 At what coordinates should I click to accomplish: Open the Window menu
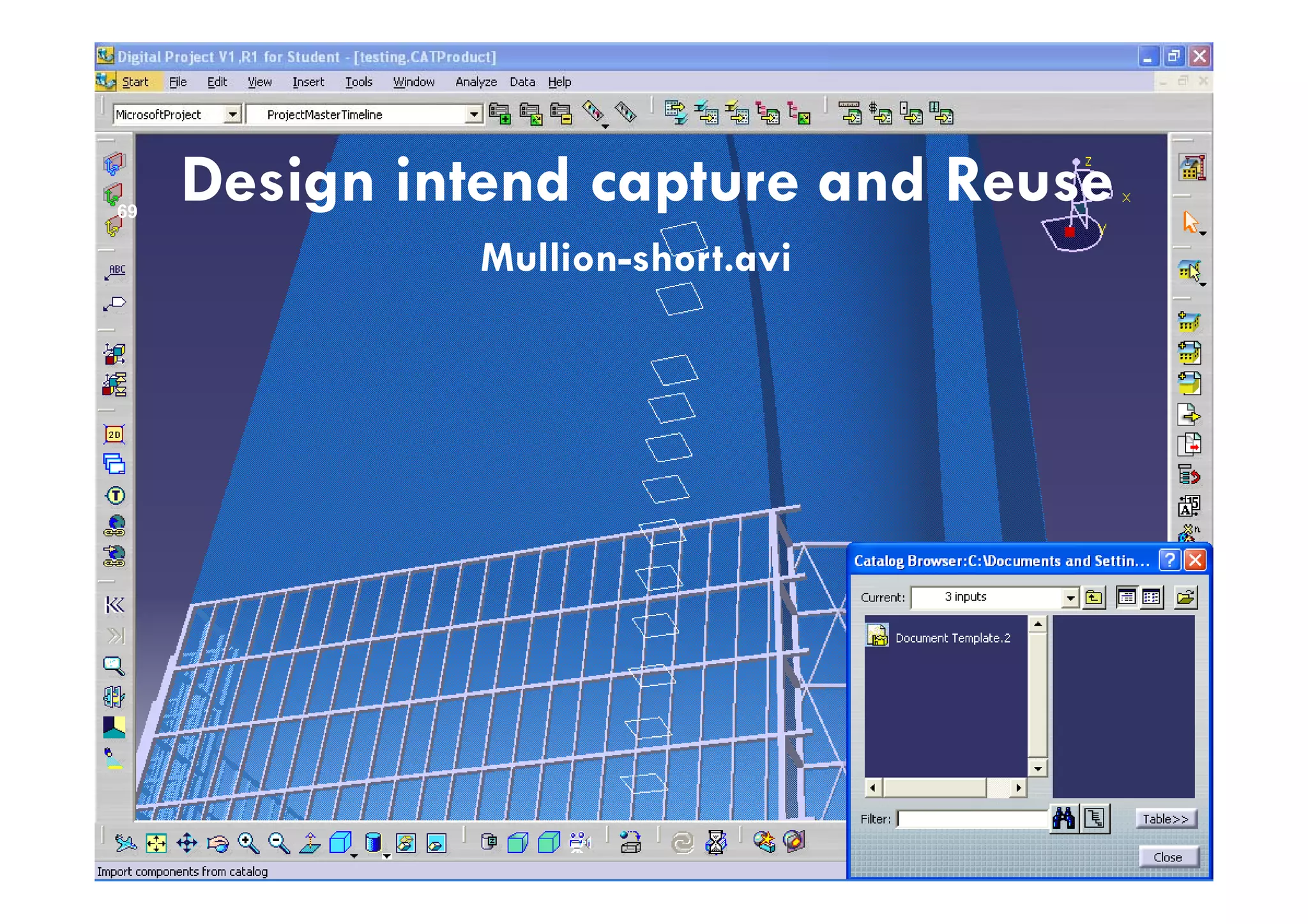[413, 82]
